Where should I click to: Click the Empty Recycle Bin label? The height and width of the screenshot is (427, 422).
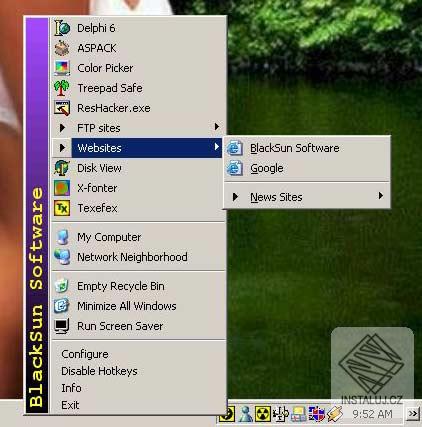[x=121, y=286]
